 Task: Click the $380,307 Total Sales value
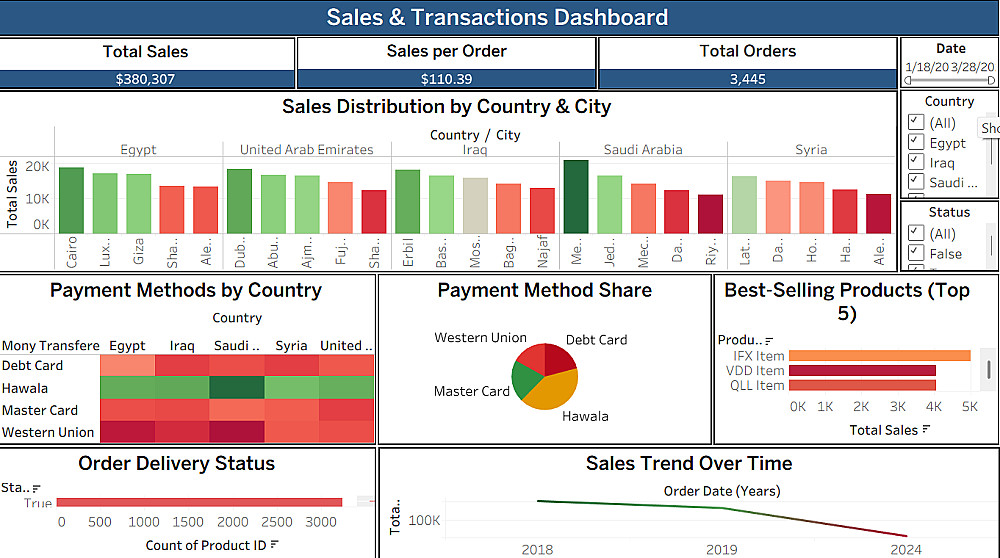145,79
